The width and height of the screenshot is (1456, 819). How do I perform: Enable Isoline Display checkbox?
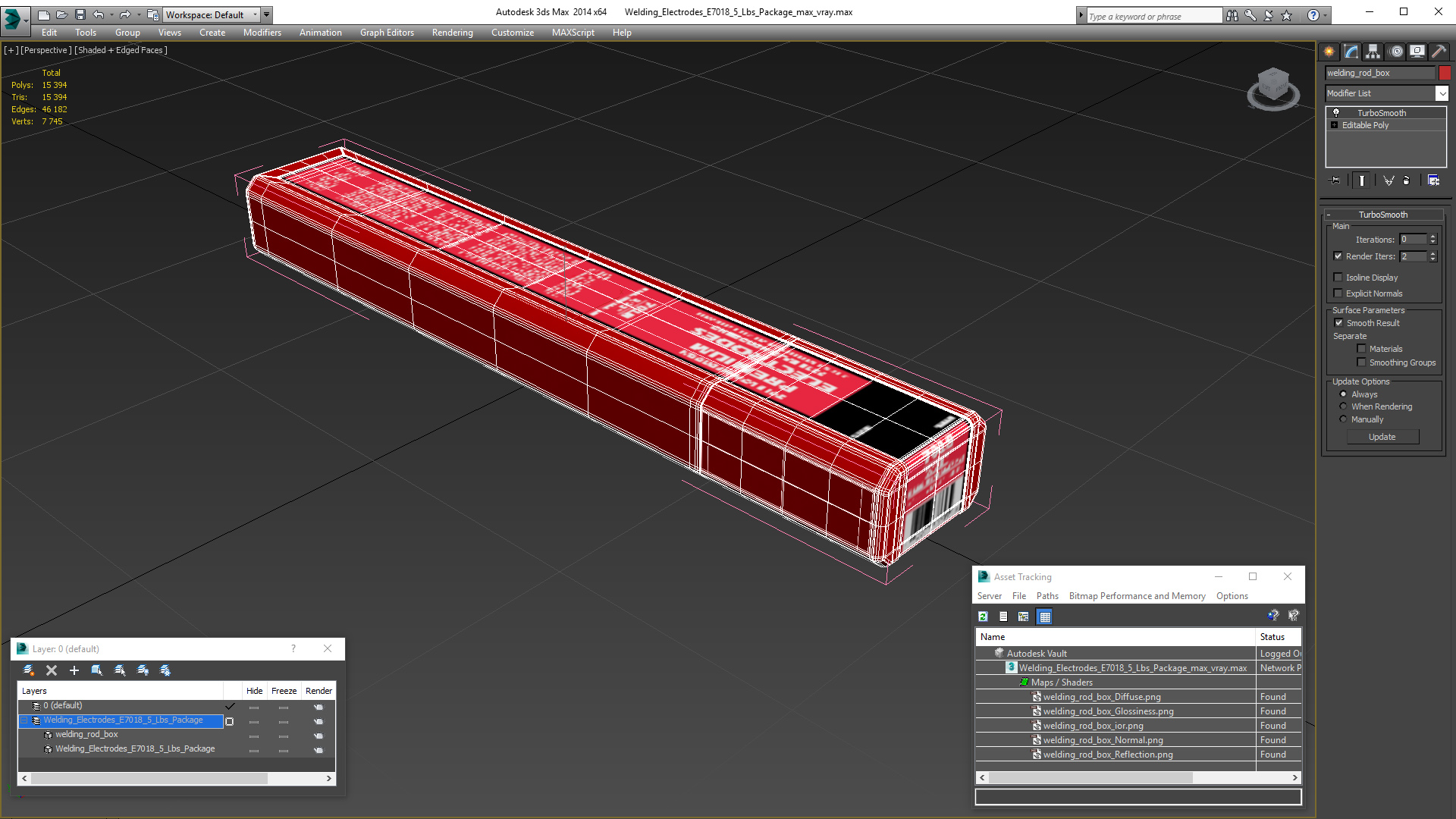(x=1338, y=278)
